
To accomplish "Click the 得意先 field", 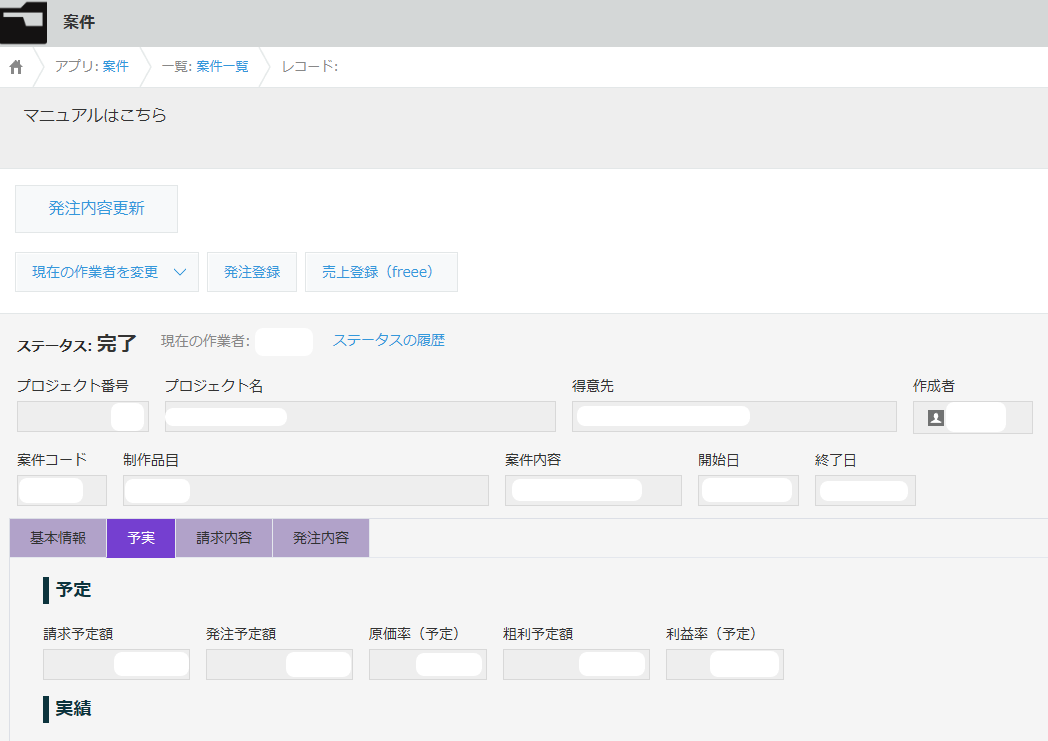I will coord(734,417).
